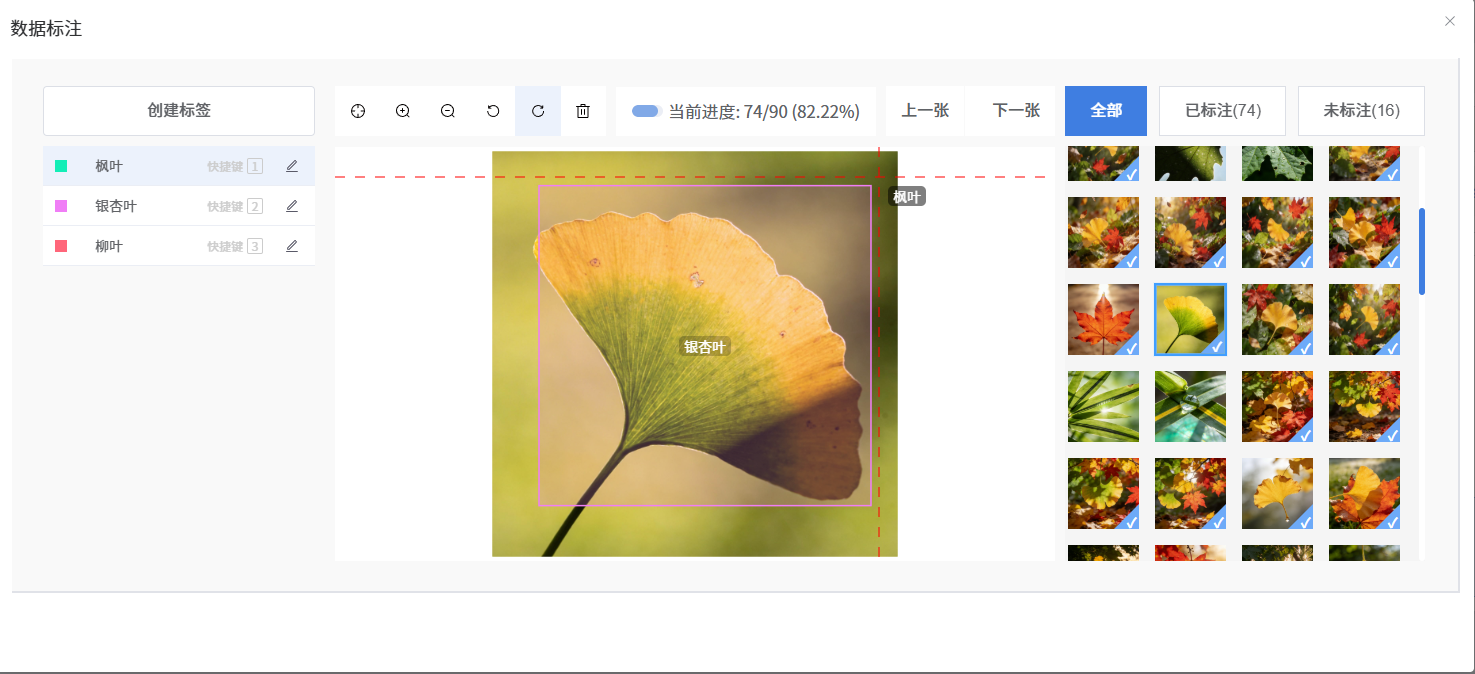
Task: Rotate the image counterclockwise
Action: [x=493, y=111]
